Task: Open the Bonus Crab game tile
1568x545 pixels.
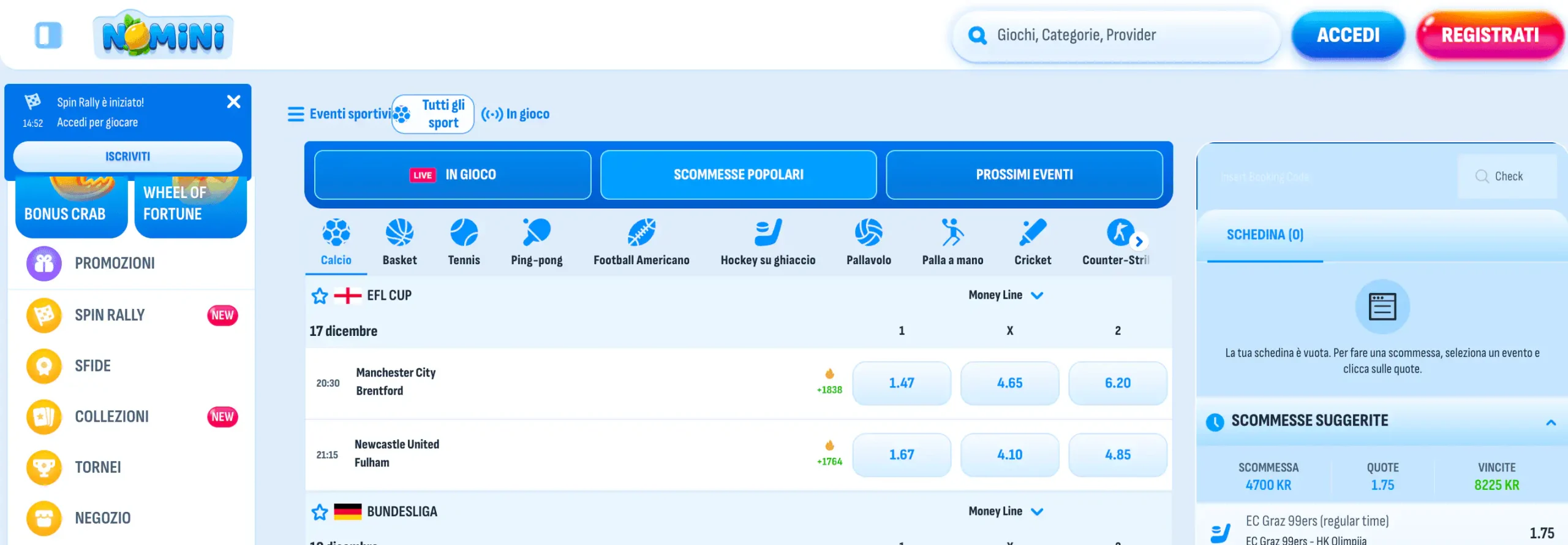Action: (71, 207)
